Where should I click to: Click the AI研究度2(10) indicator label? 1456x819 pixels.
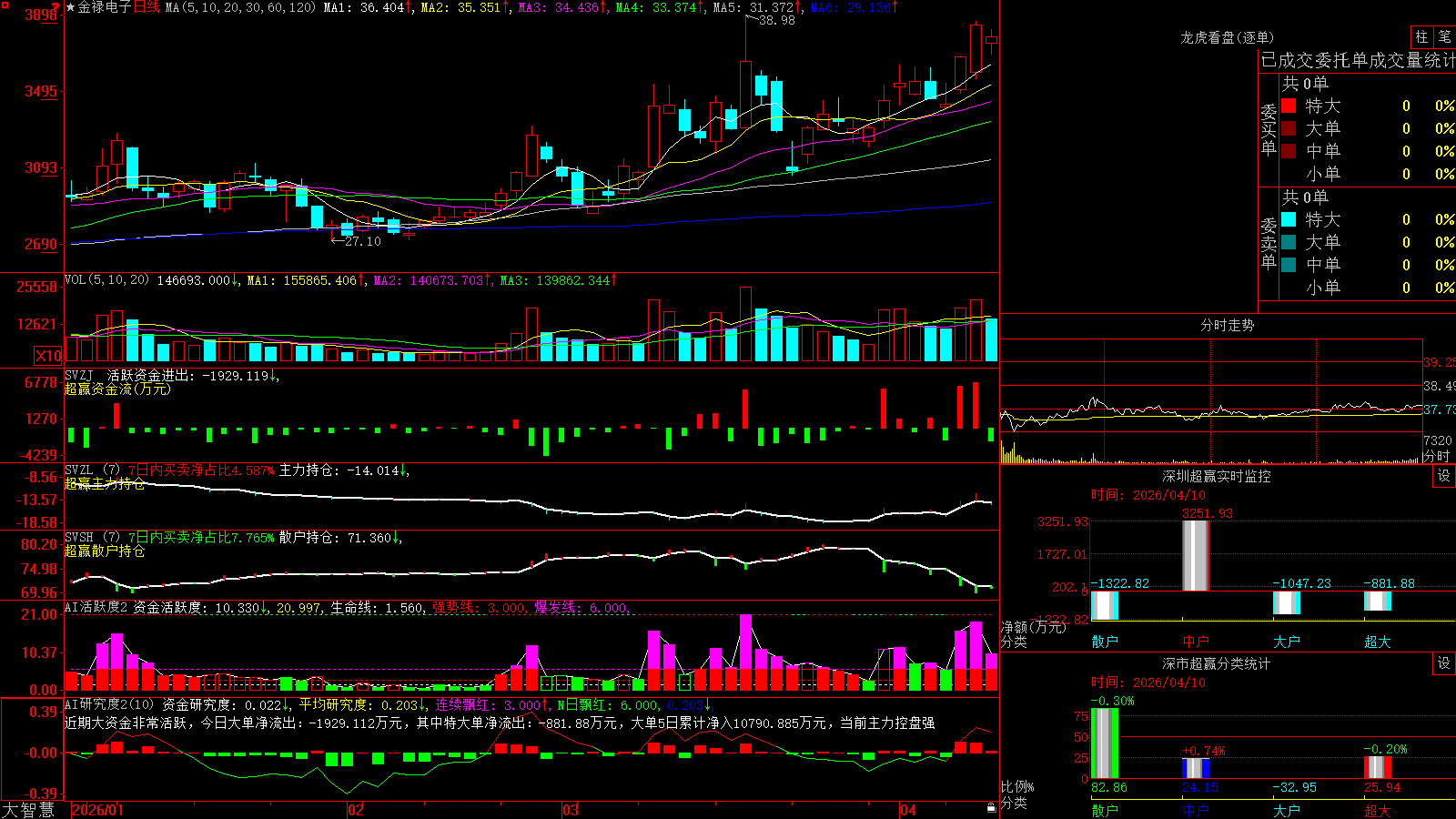pos(110,704)
